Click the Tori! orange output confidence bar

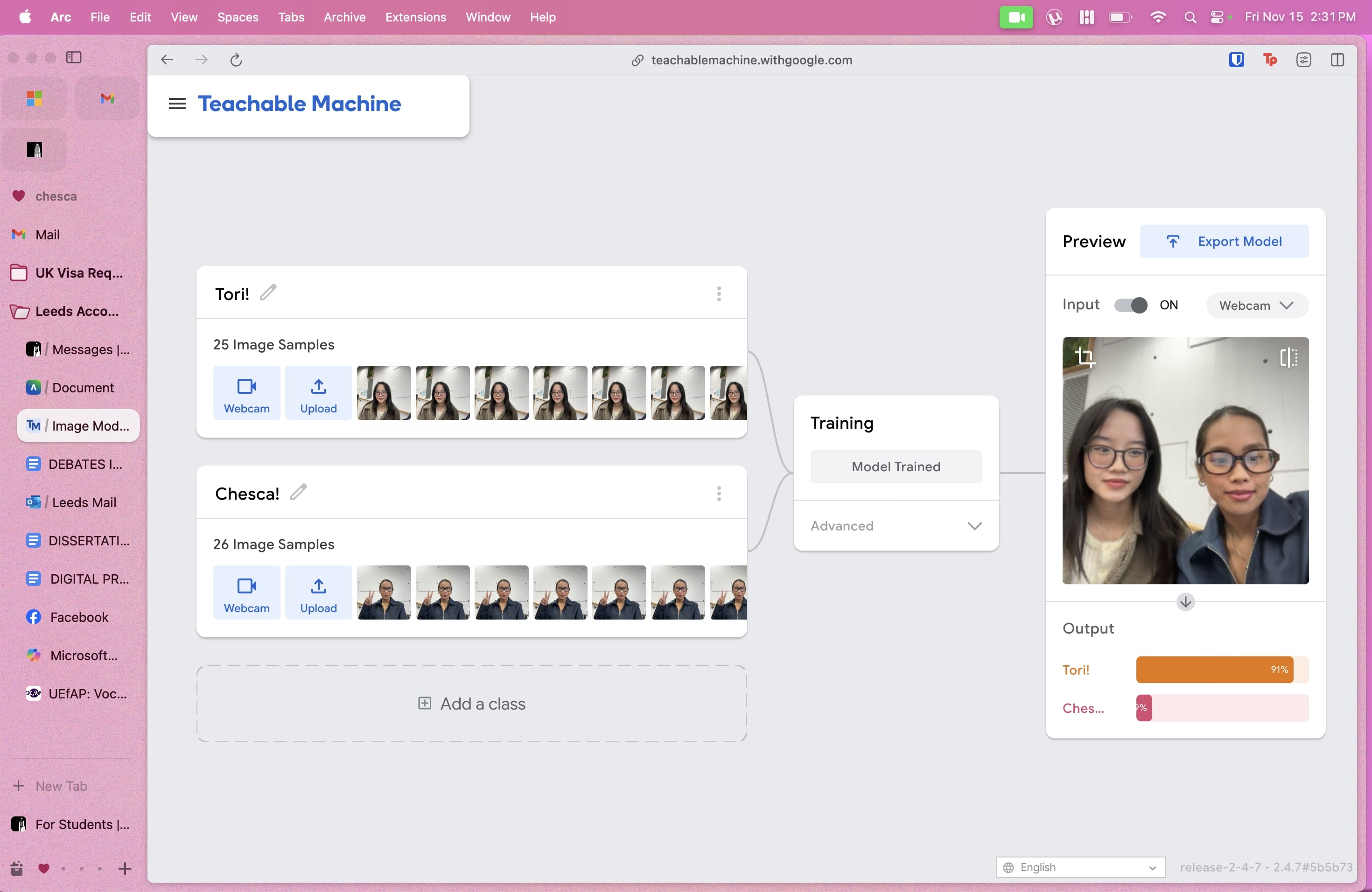pyautogui.click(x=1214, y=669)
